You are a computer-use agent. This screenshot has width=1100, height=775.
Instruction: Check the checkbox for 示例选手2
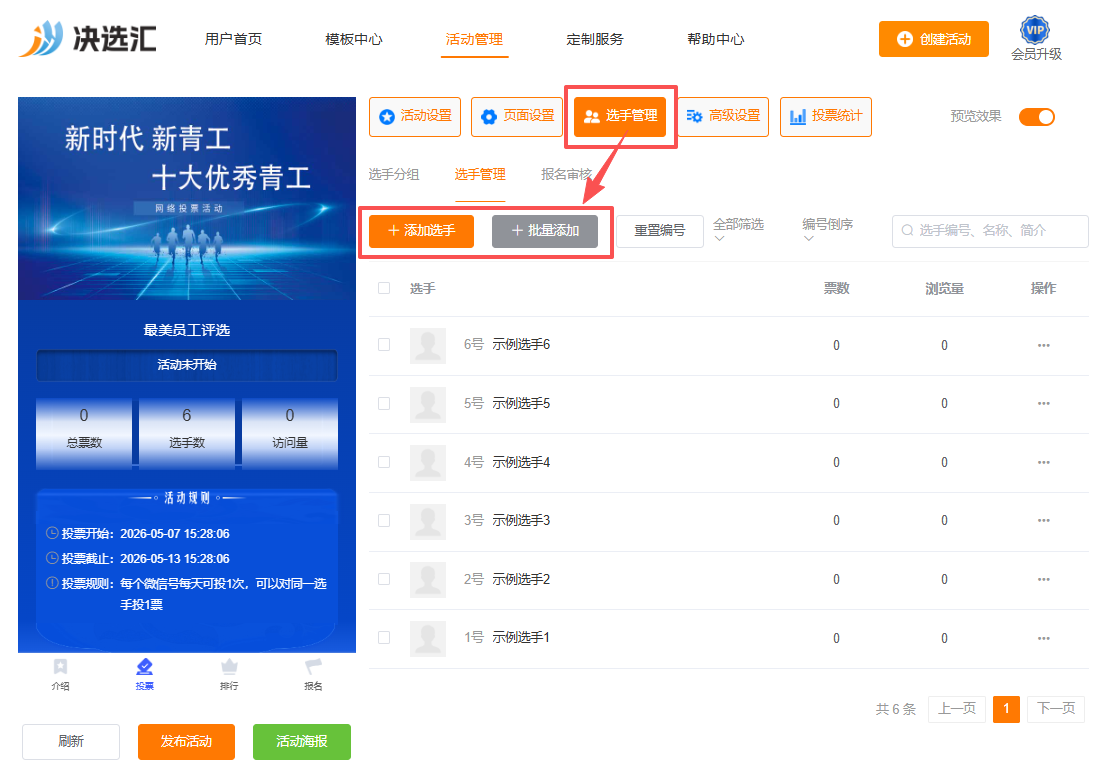pyautogui.click(x=384, y=579)
